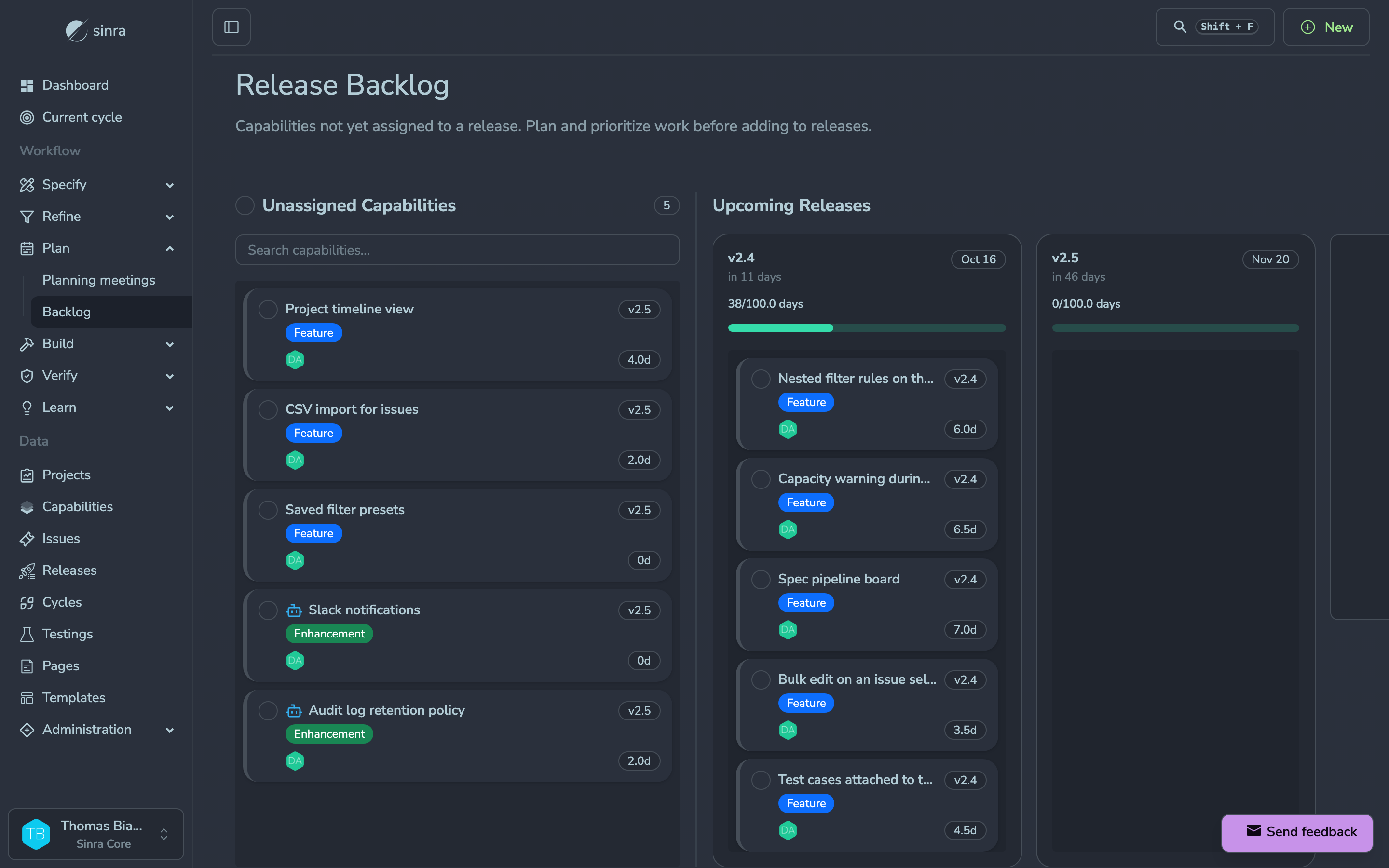1389x868 pixels.
Task: Click the TB user avatar
Action: point(36,834)
